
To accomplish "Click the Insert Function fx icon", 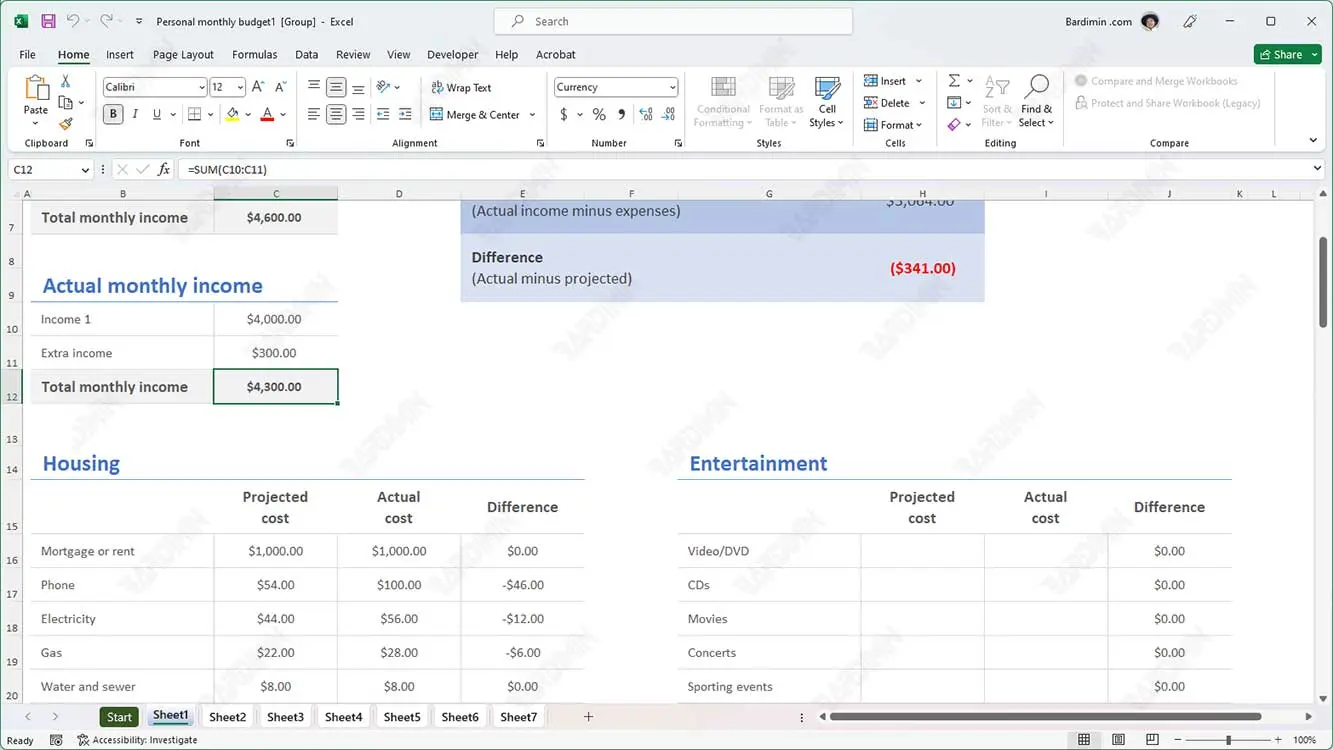I will 164,170.
